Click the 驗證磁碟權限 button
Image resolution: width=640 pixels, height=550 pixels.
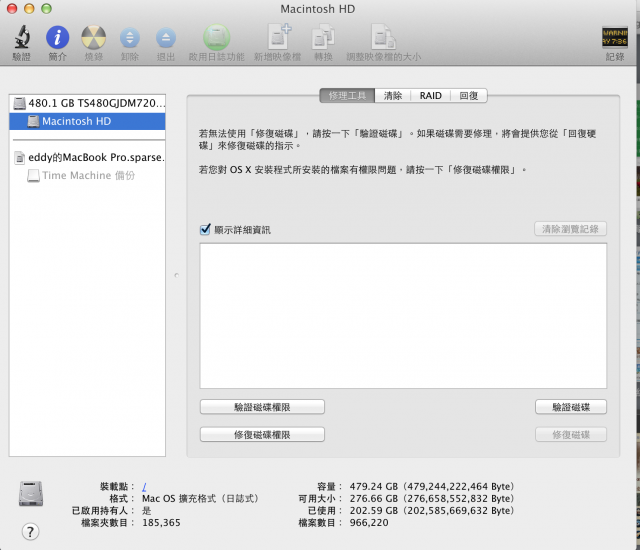coord(262,407)
